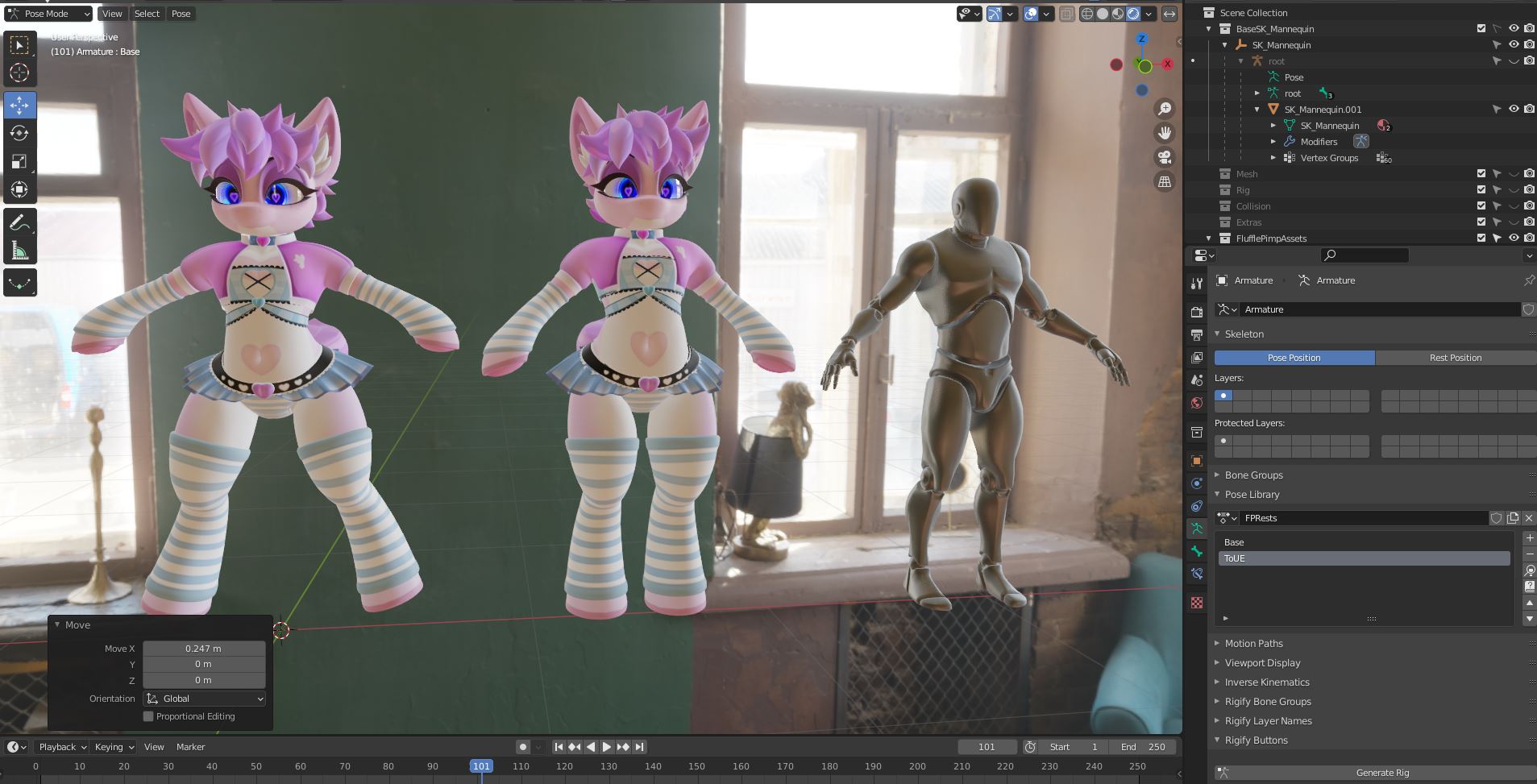This screenshot has height=784, width=1537.
Task: Open Object Data armature properties tab
Action: point(1197,529)
